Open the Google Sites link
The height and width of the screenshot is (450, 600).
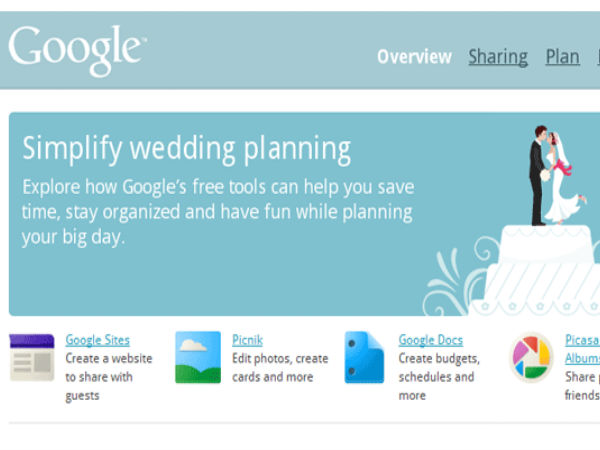point(98,340)
